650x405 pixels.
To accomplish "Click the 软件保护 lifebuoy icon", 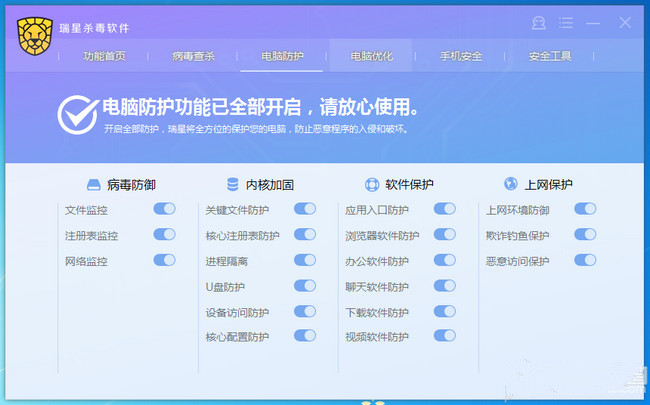I will [x=372, y=185].
